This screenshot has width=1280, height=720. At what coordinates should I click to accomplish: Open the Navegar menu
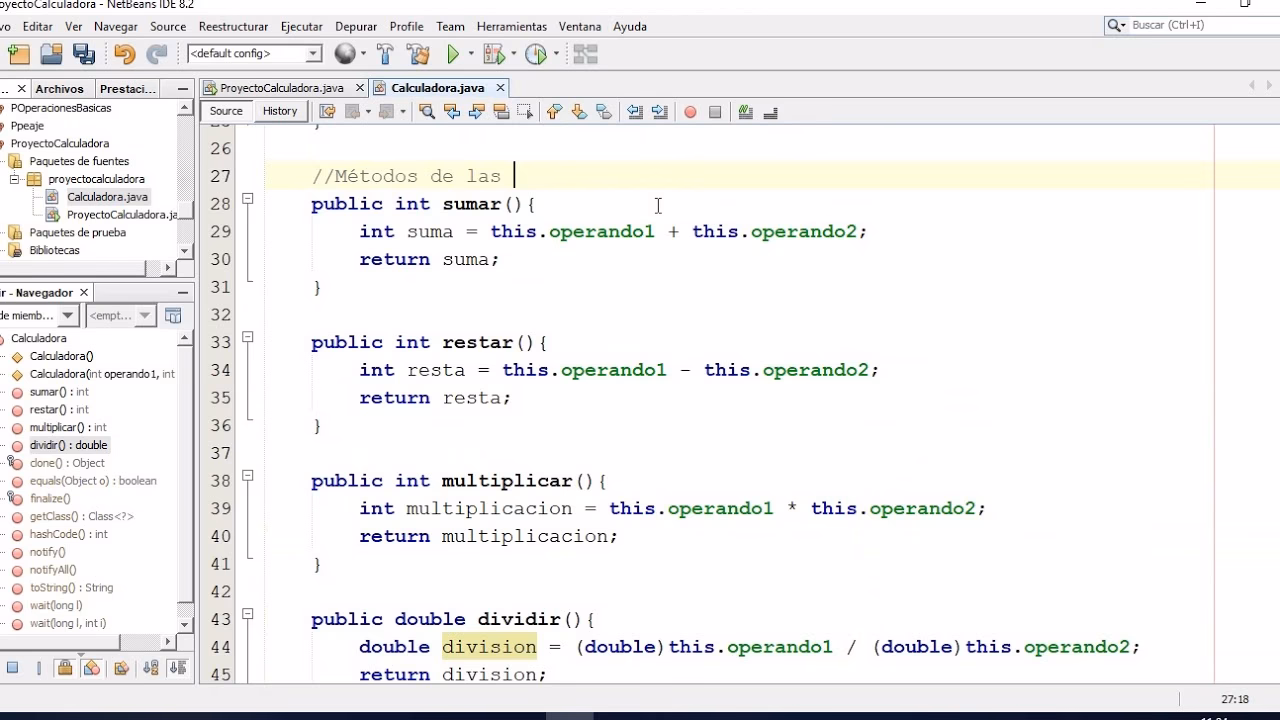click(x=116, y=26)
